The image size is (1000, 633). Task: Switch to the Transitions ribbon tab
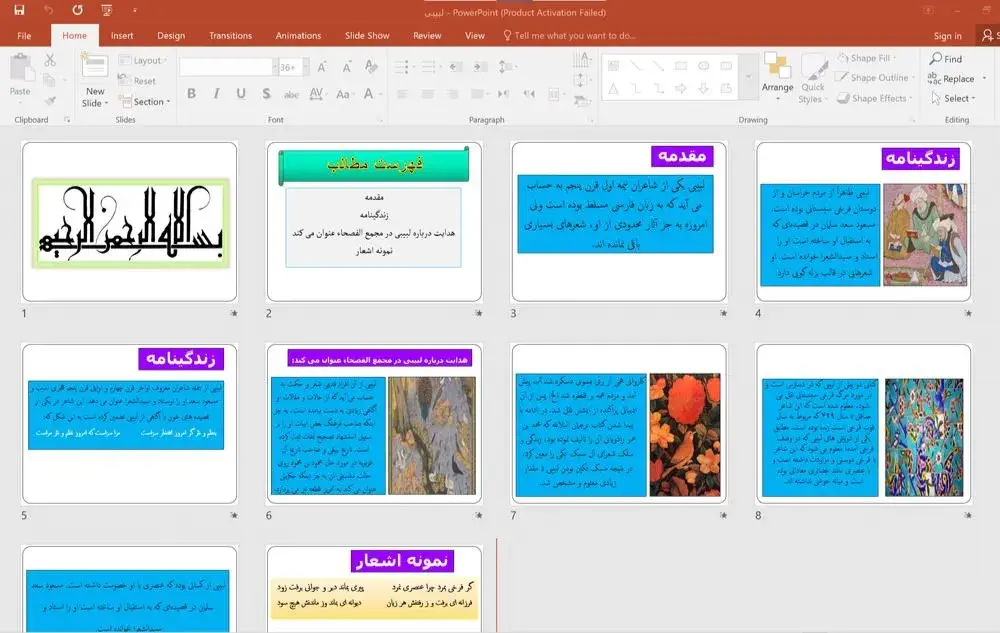230,35
